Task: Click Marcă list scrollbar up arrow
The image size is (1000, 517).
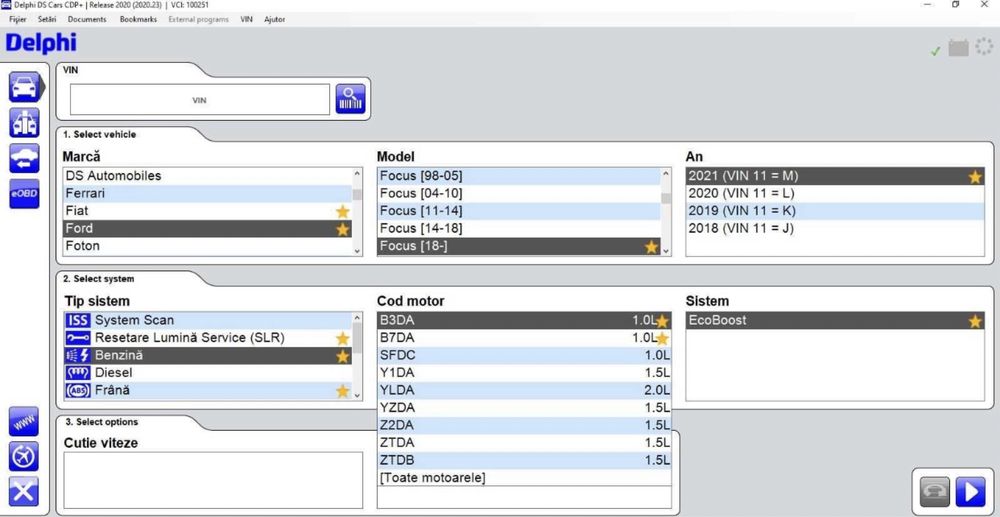Action: pos(357,173)
